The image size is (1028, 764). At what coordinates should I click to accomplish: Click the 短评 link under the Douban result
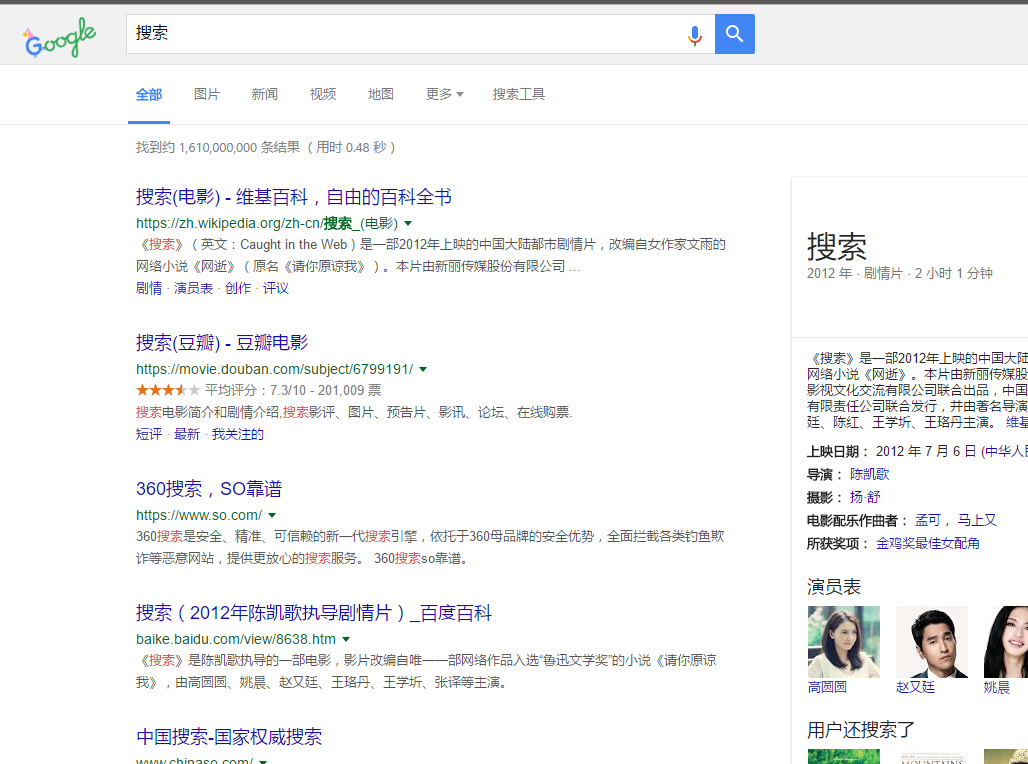coord(148,433)
